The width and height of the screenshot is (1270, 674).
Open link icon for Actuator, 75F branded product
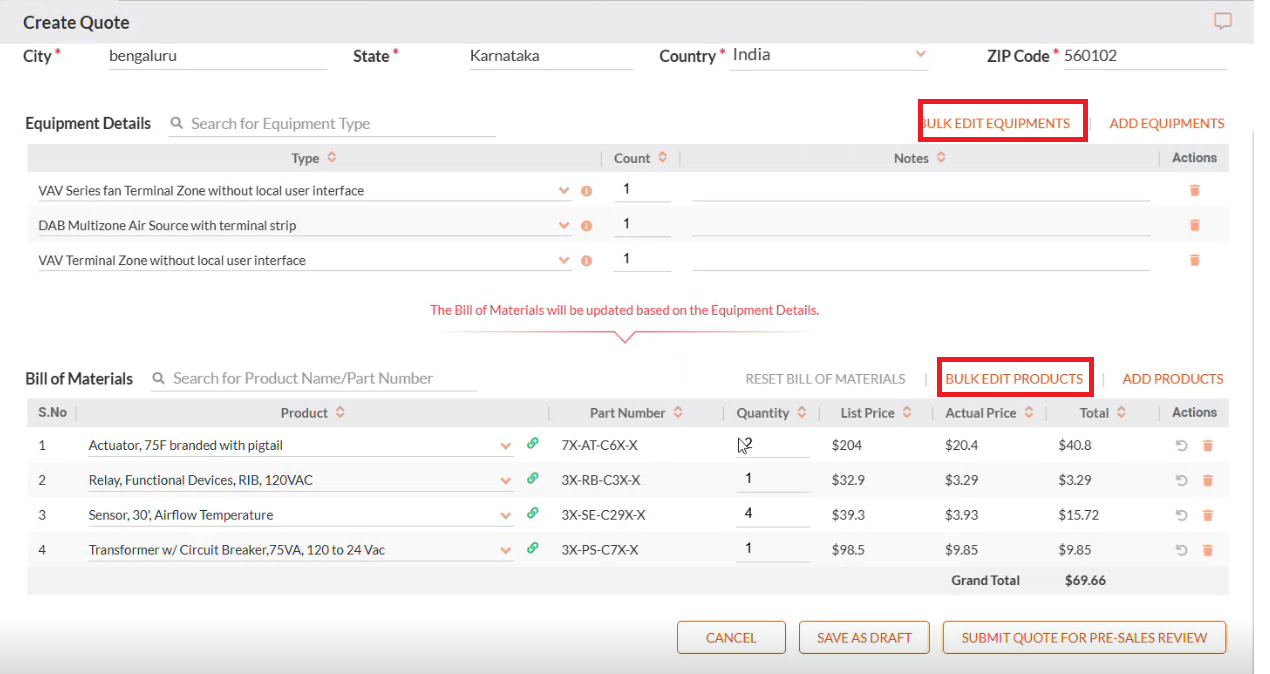(533, 443)
